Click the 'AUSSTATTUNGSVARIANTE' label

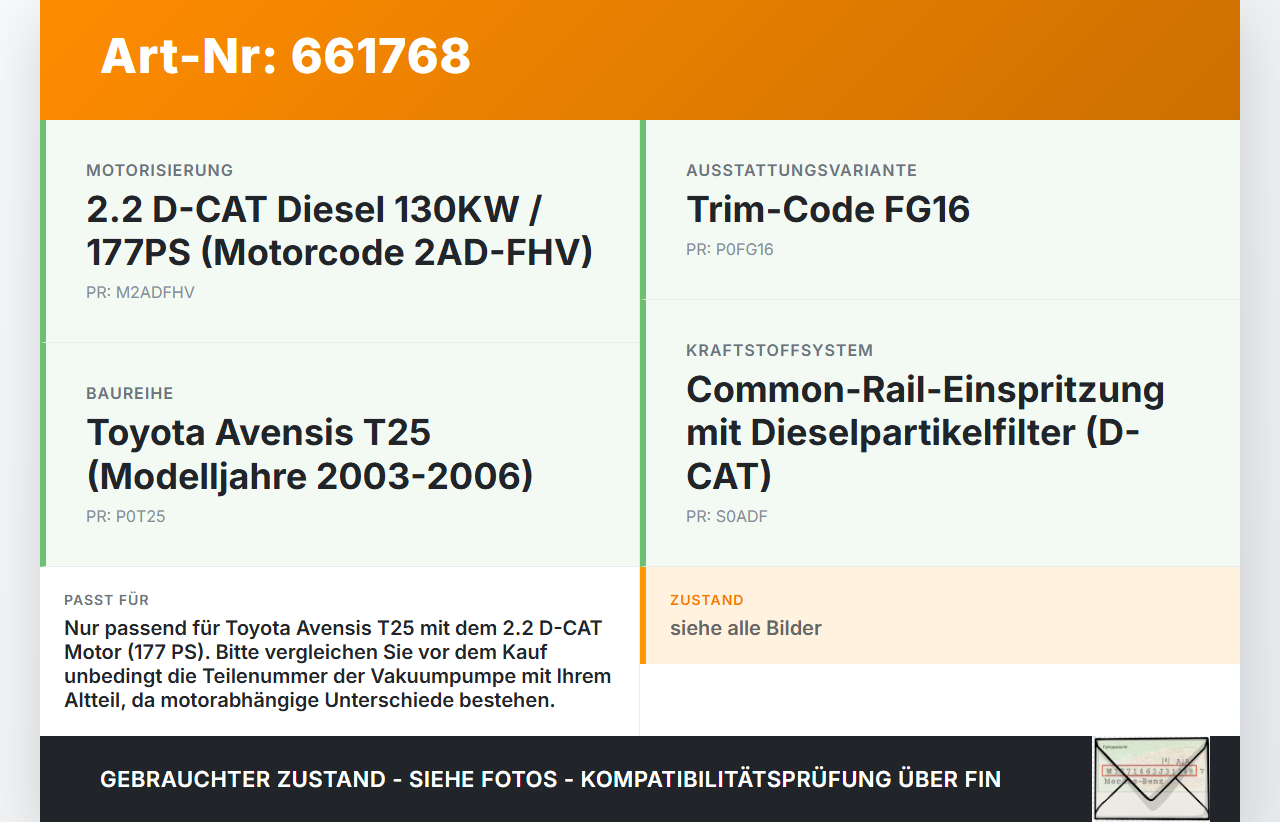tap(801, 170)
